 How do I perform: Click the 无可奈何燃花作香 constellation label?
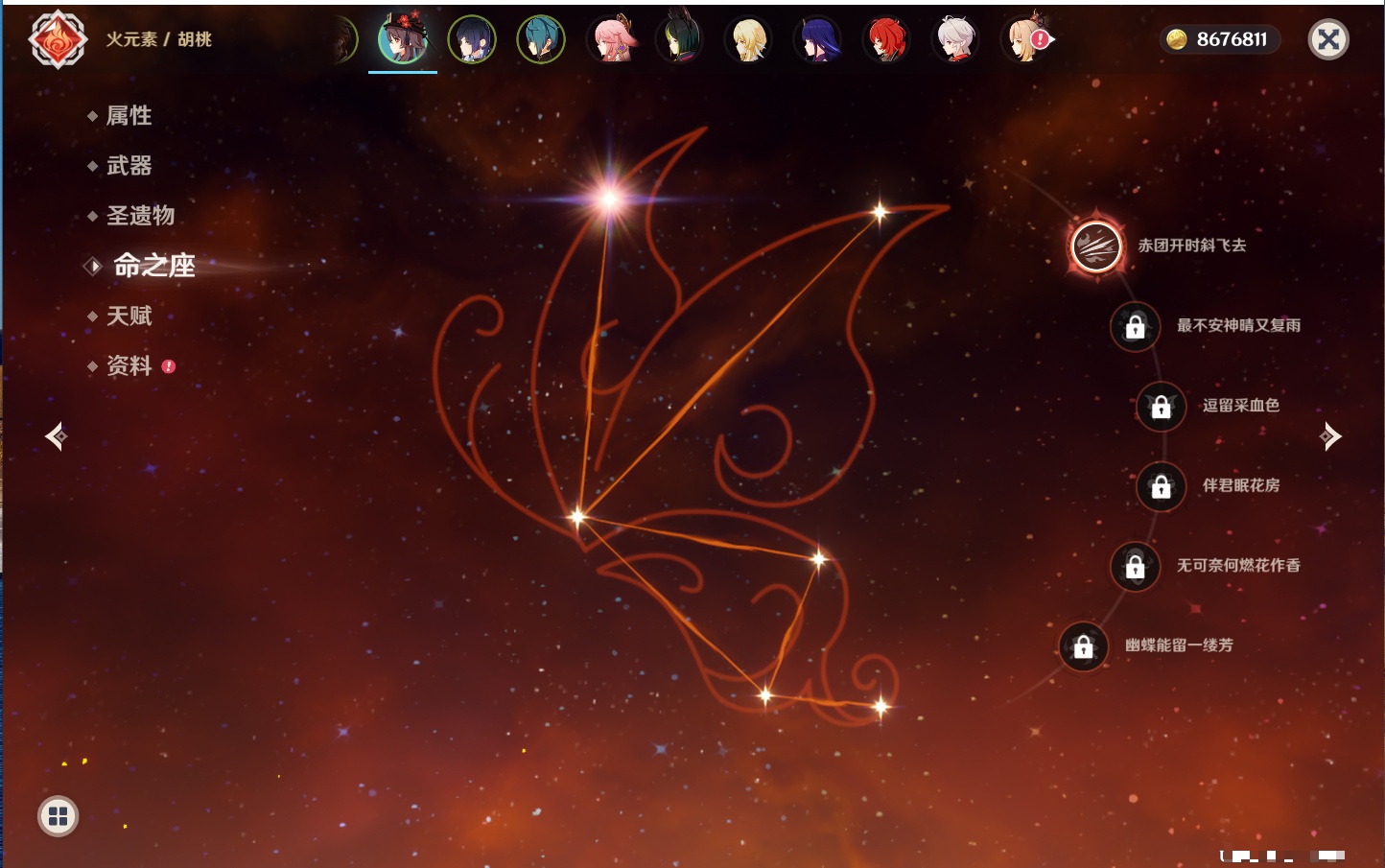[1239, 566]
